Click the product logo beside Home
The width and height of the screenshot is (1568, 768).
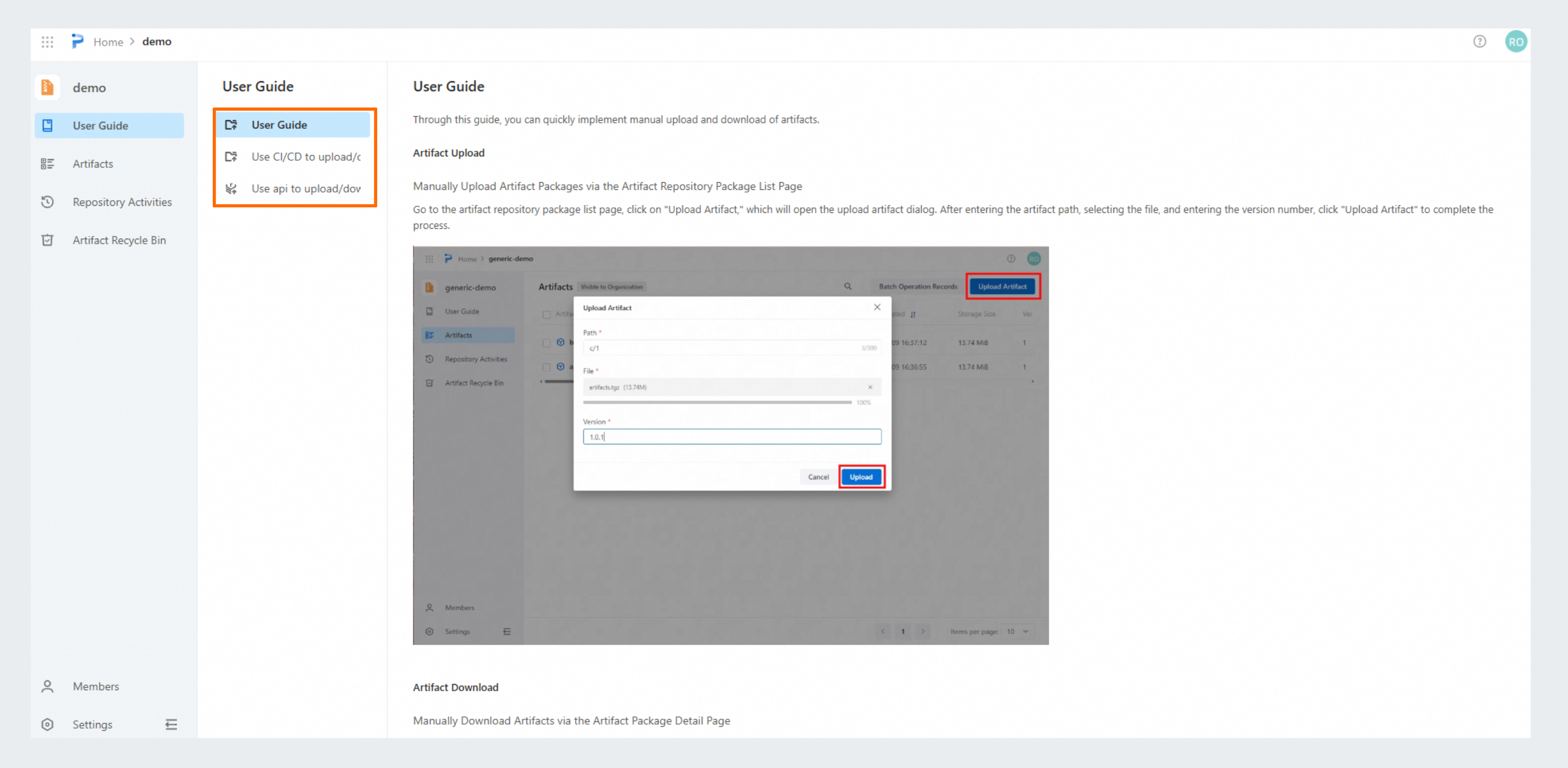tap(77, 41)
